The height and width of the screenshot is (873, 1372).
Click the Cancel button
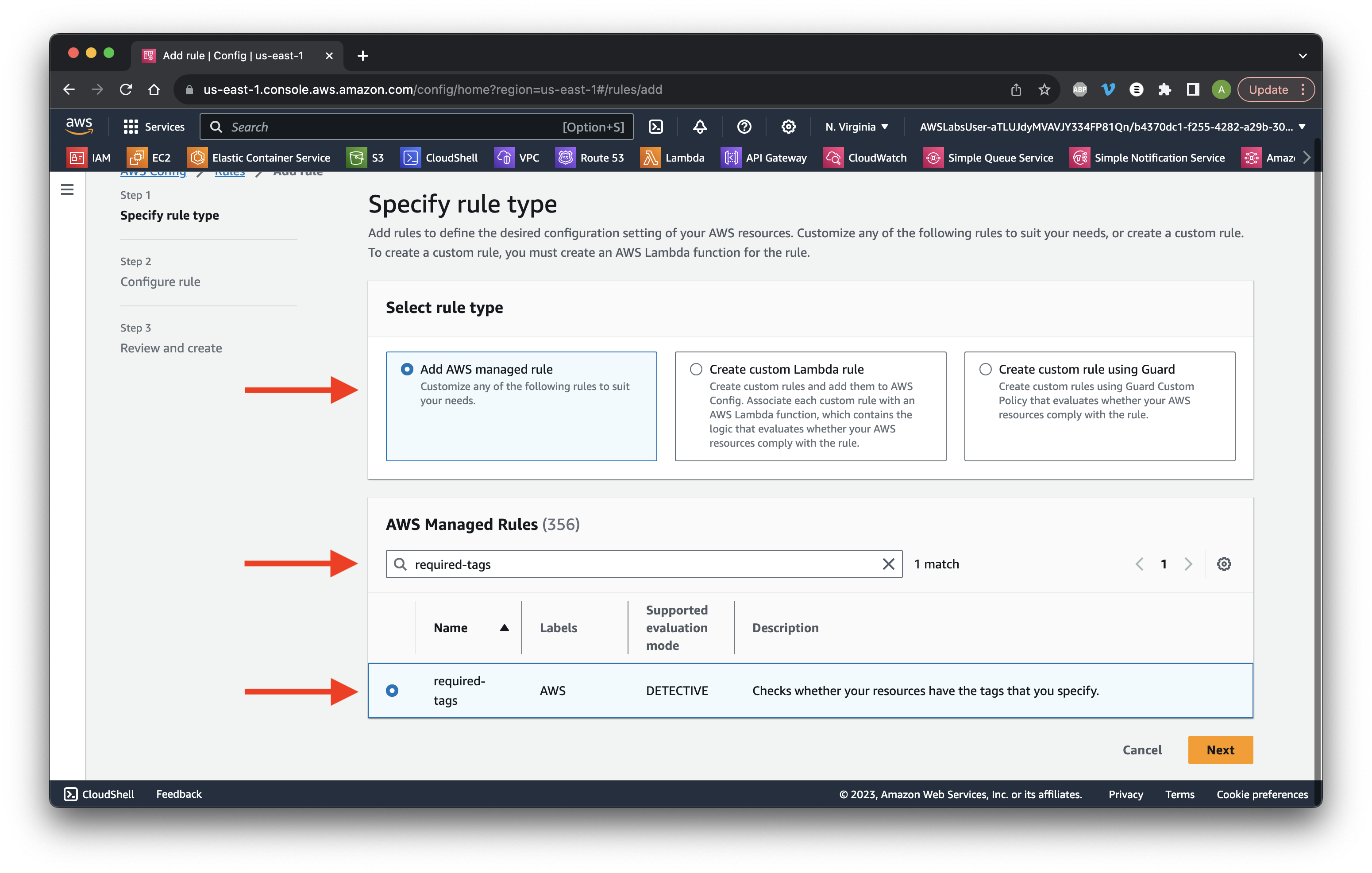[1141, 749]
